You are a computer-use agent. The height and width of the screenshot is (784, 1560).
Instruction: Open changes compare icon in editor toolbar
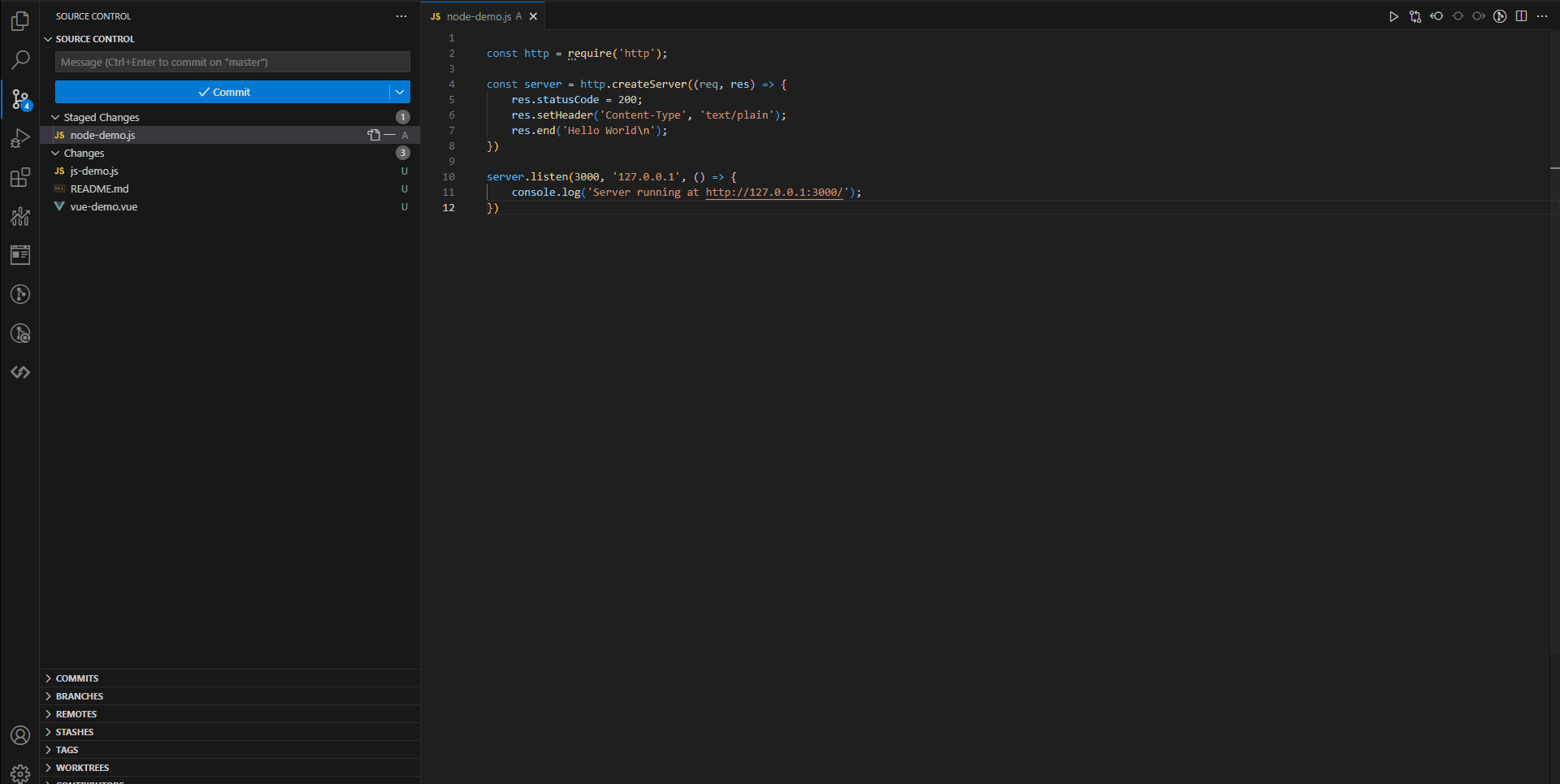(1415, 16)
